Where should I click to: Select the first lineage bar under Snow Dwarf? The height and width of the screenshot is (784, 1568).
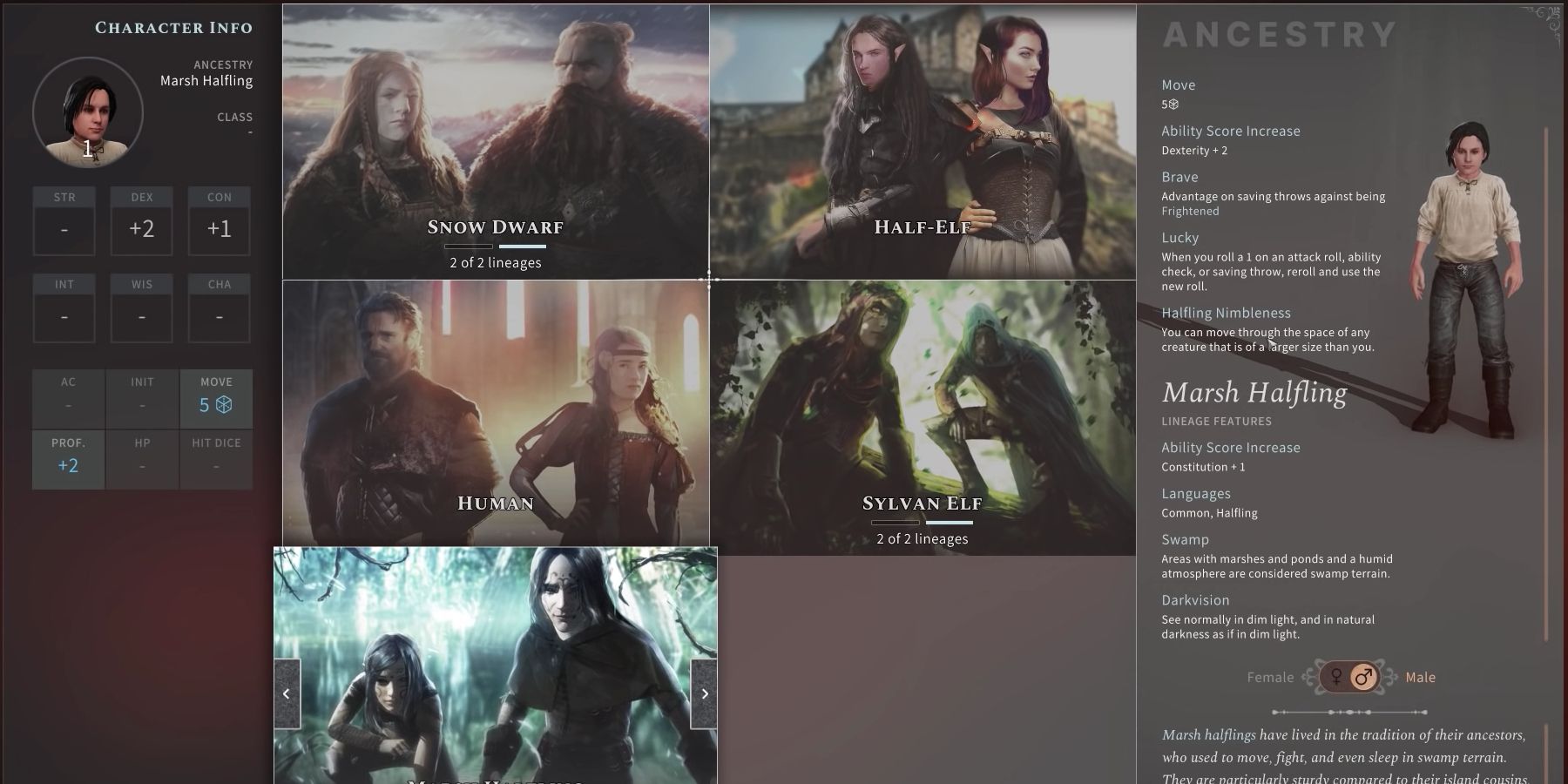pyautogui.click(x=469, y=247)
